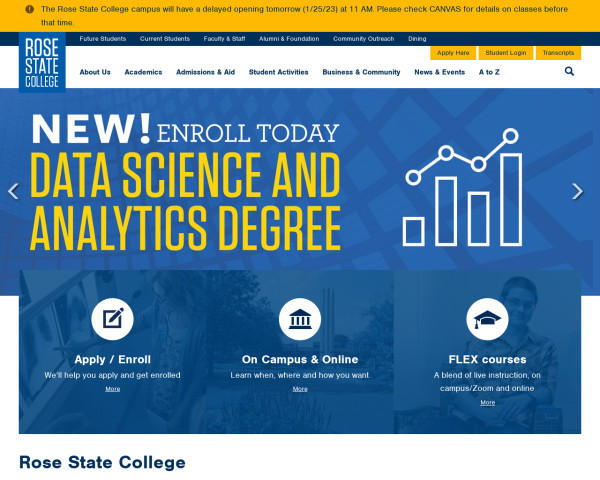This screenshot has width=600, height=480.
Task: Go to previous slide arrow
Action: [13, 192]
